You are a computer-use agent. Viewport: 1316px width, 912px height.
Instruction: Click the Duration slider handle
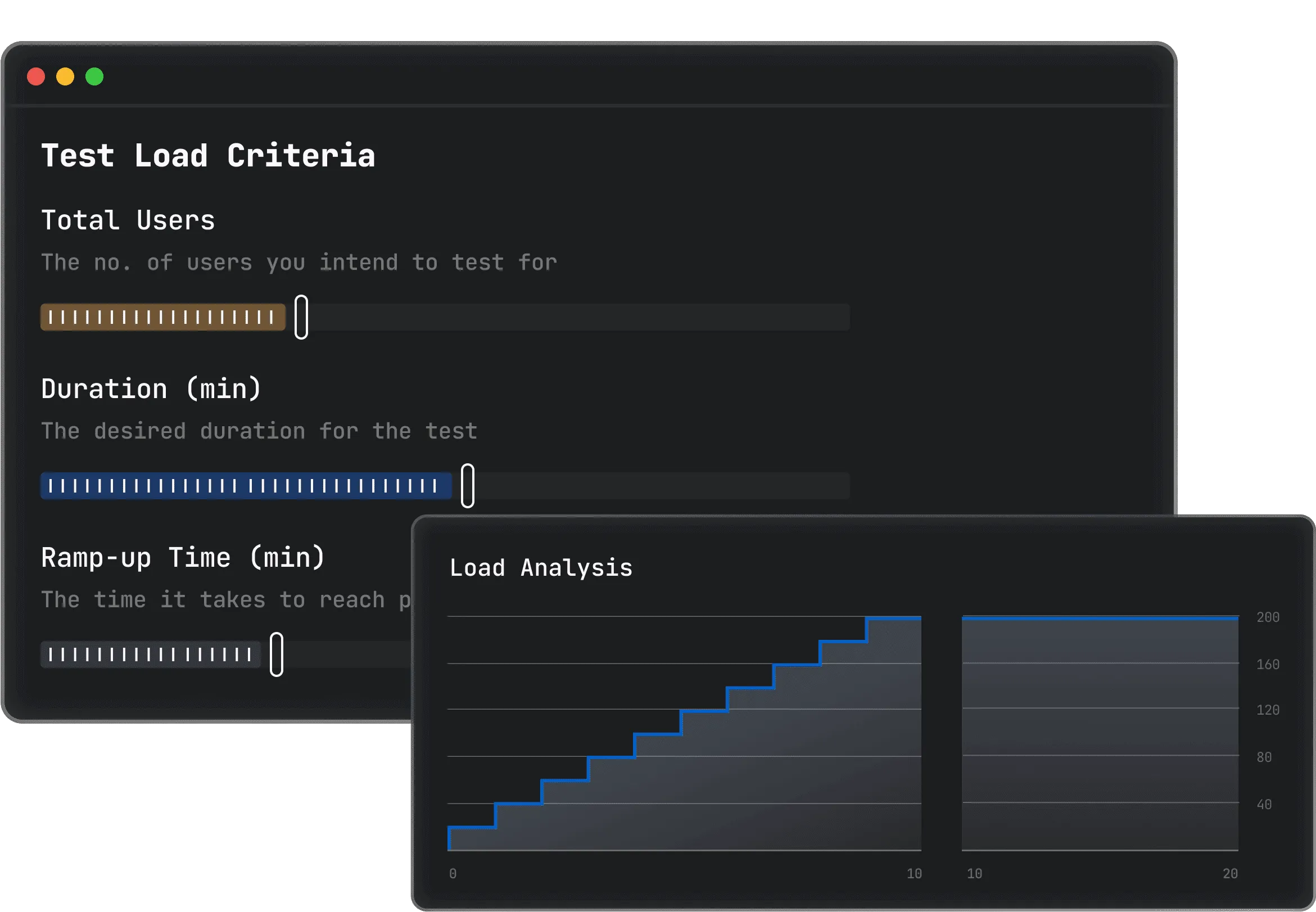click(467, 486)
